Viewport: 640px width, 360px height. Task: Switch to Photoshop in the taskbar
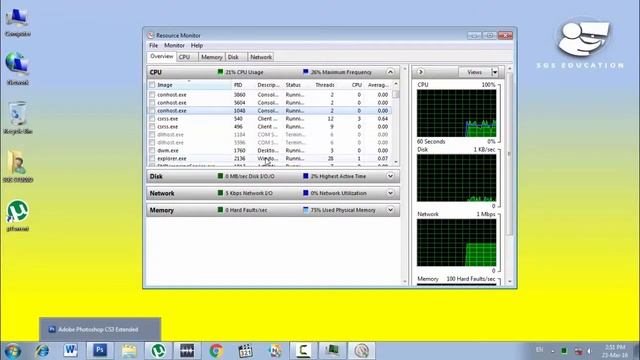100,350
